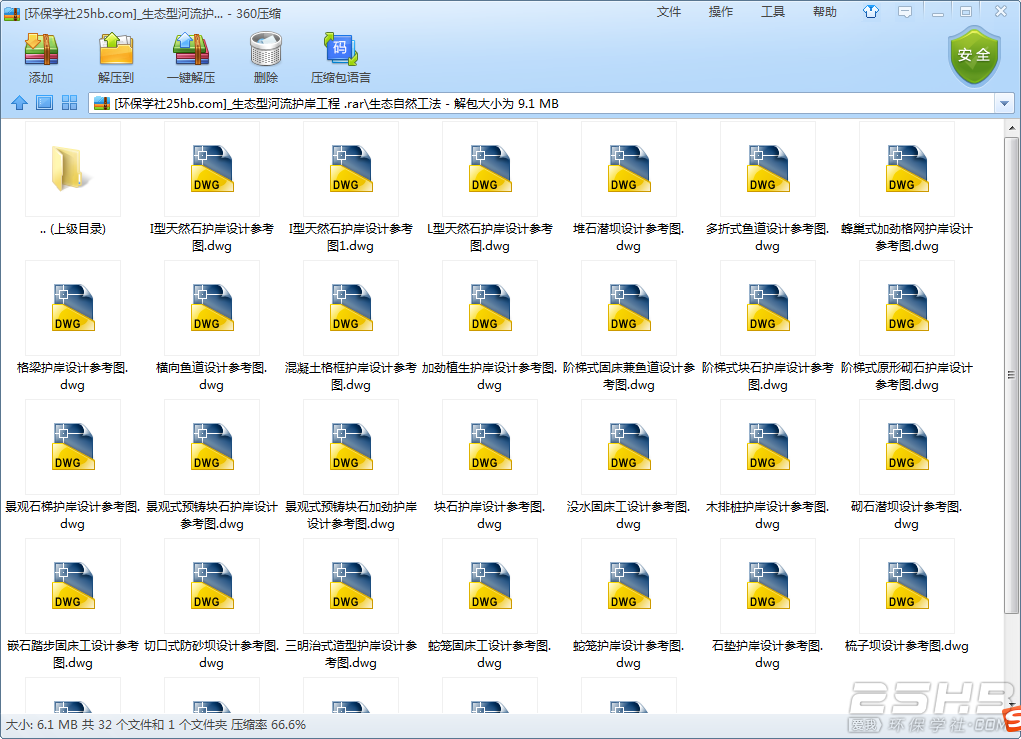Switch to list view mode icon
The image size is (1021, 739).
click(44, 103)
